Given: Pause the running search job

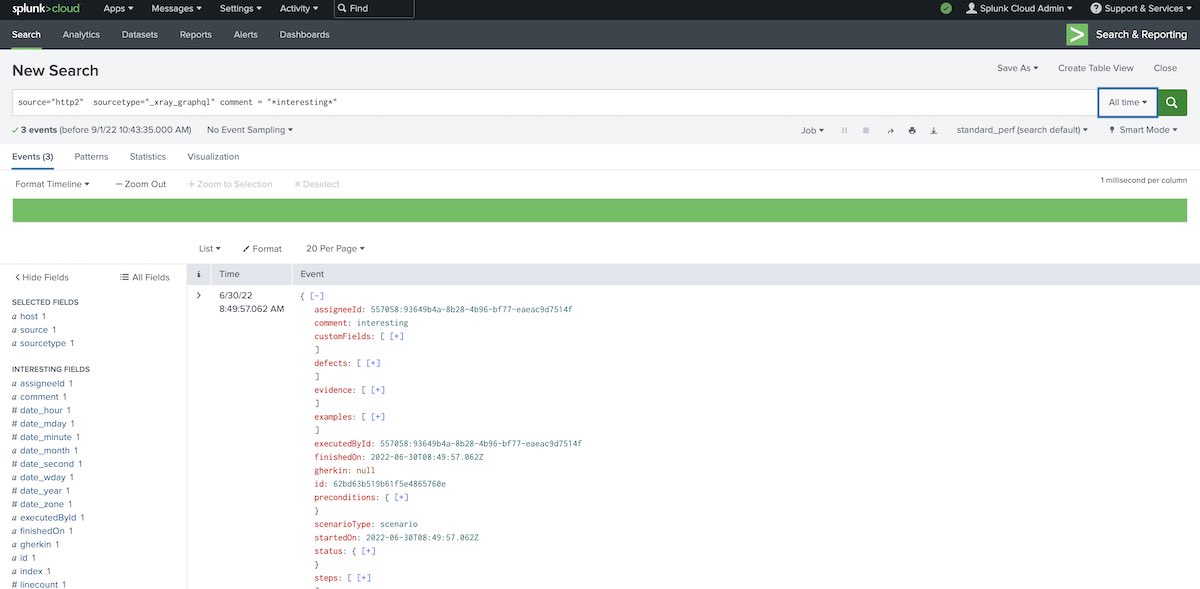Looking at the screenshot, I should coord(844,130).
